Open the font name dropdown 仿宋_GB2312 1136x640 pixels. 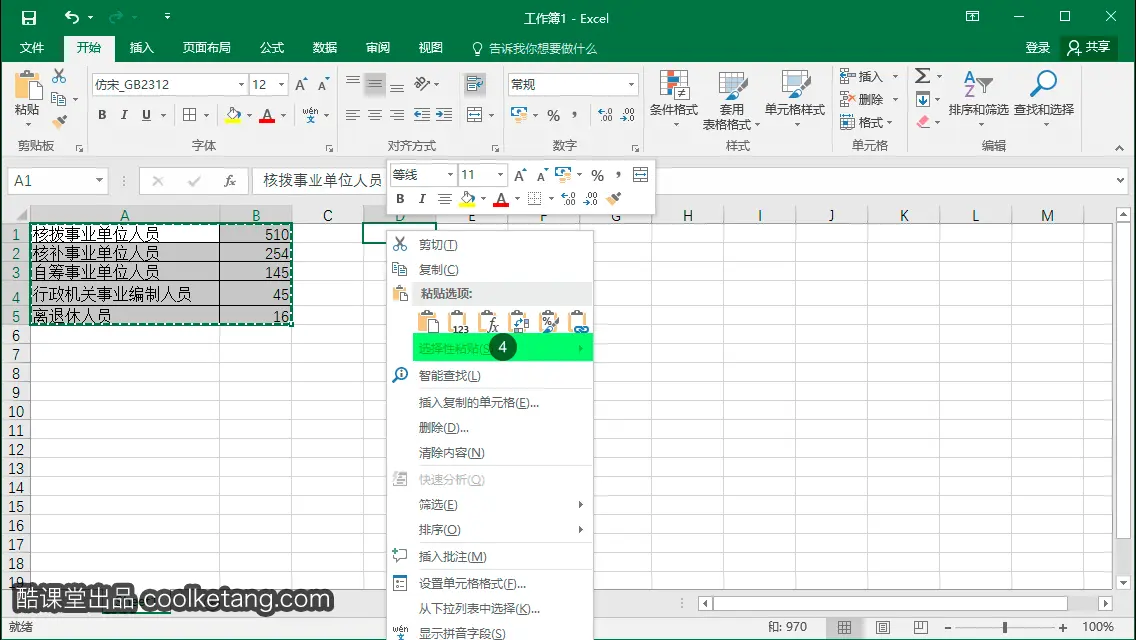pyautogui.click(x=241, y=85)
